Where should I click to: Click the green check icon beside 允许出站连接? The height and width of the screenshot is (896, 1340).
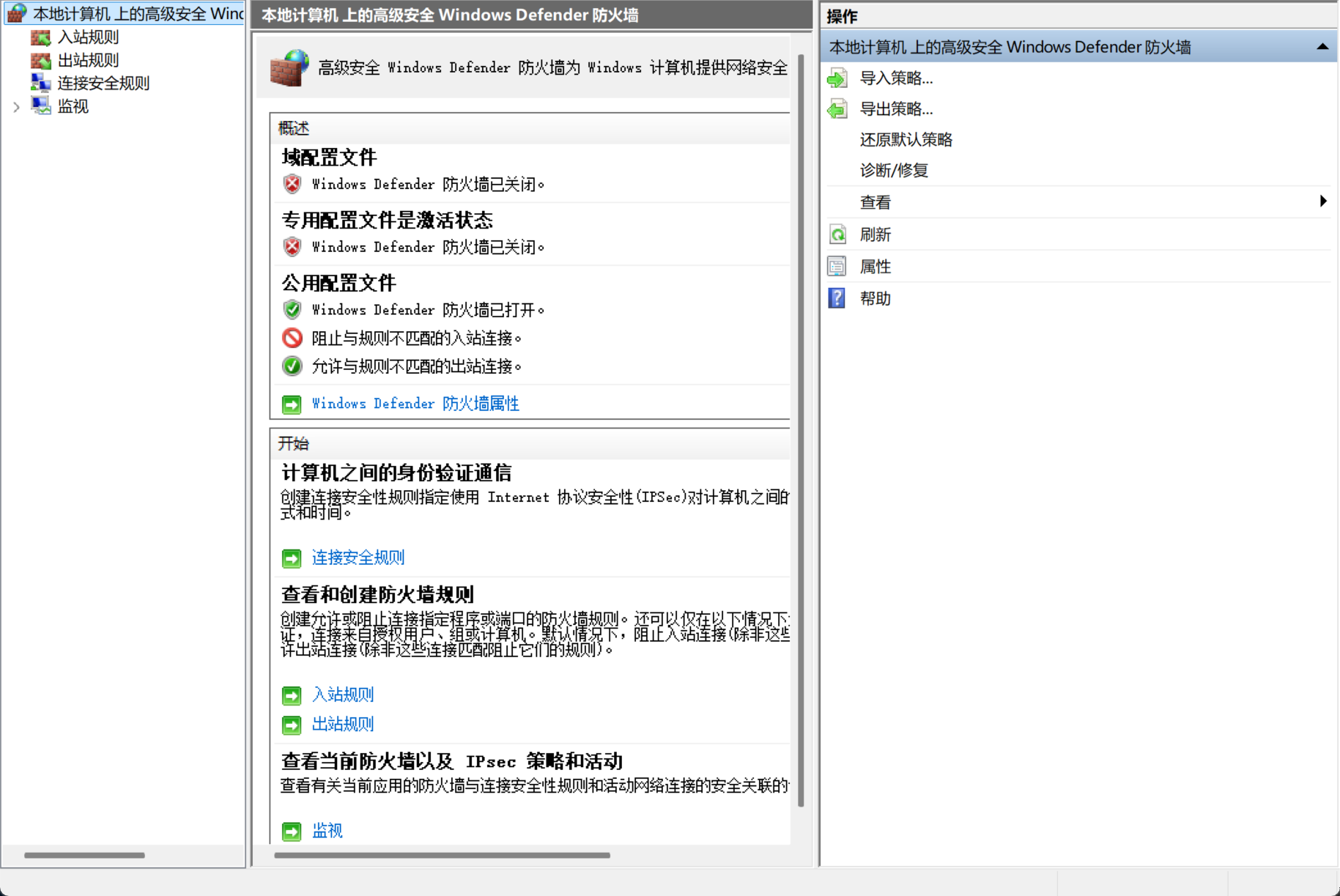(292, 366)
